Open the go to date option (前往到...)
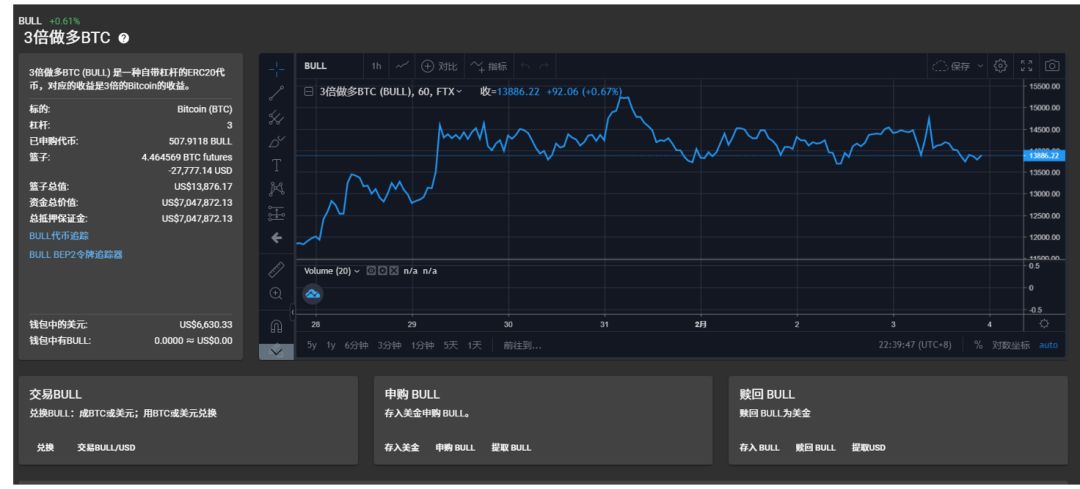The height and width of the screenshot is (489, 1080). point(522,345)
